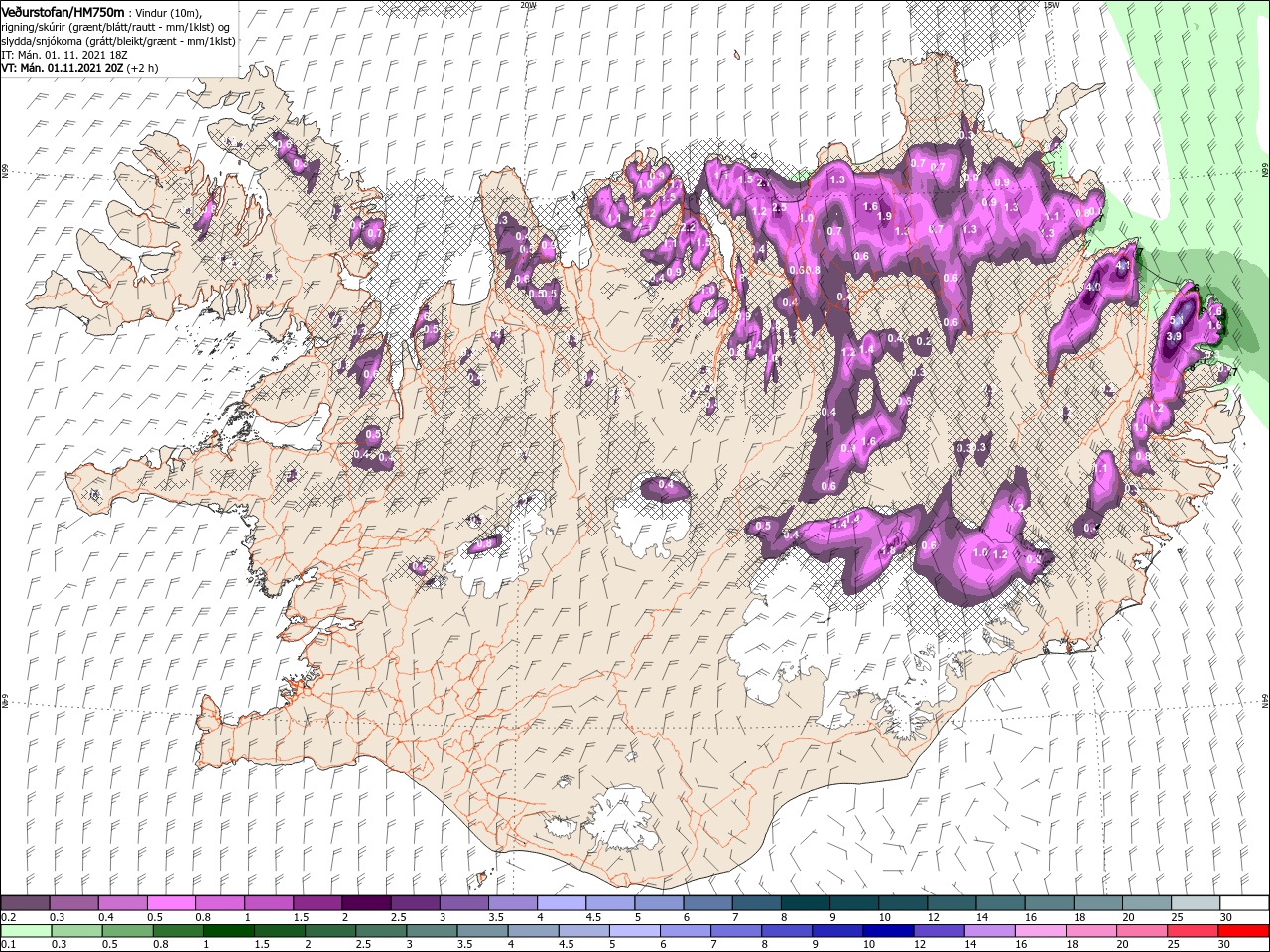Click the '0.1' label in the rain legend
Screen dimensions: 1270x952
tap(9, 945)
